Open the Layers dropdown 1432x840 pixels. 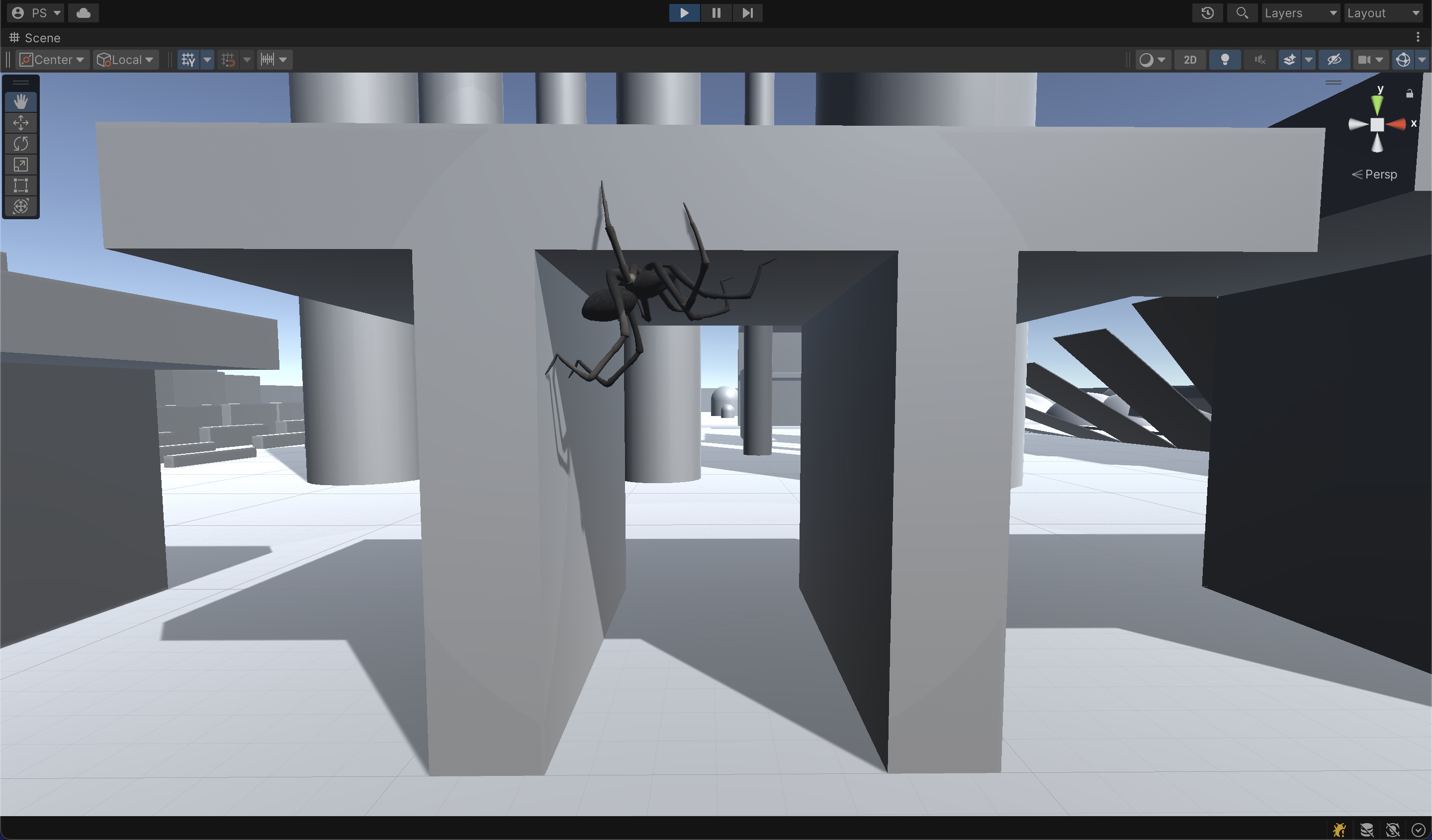point(1301,12)
